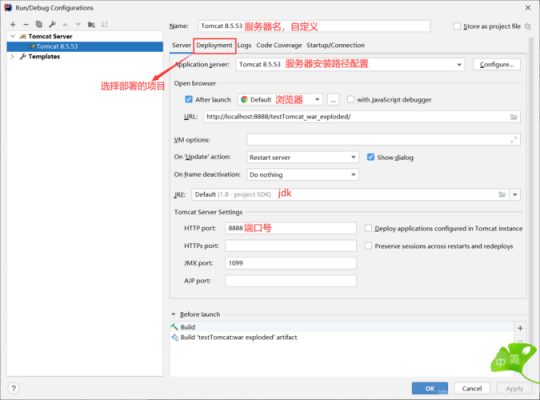Screen dimensions: 540x400
Task: Move configuration down arrow icon
Action: (78, 24)
